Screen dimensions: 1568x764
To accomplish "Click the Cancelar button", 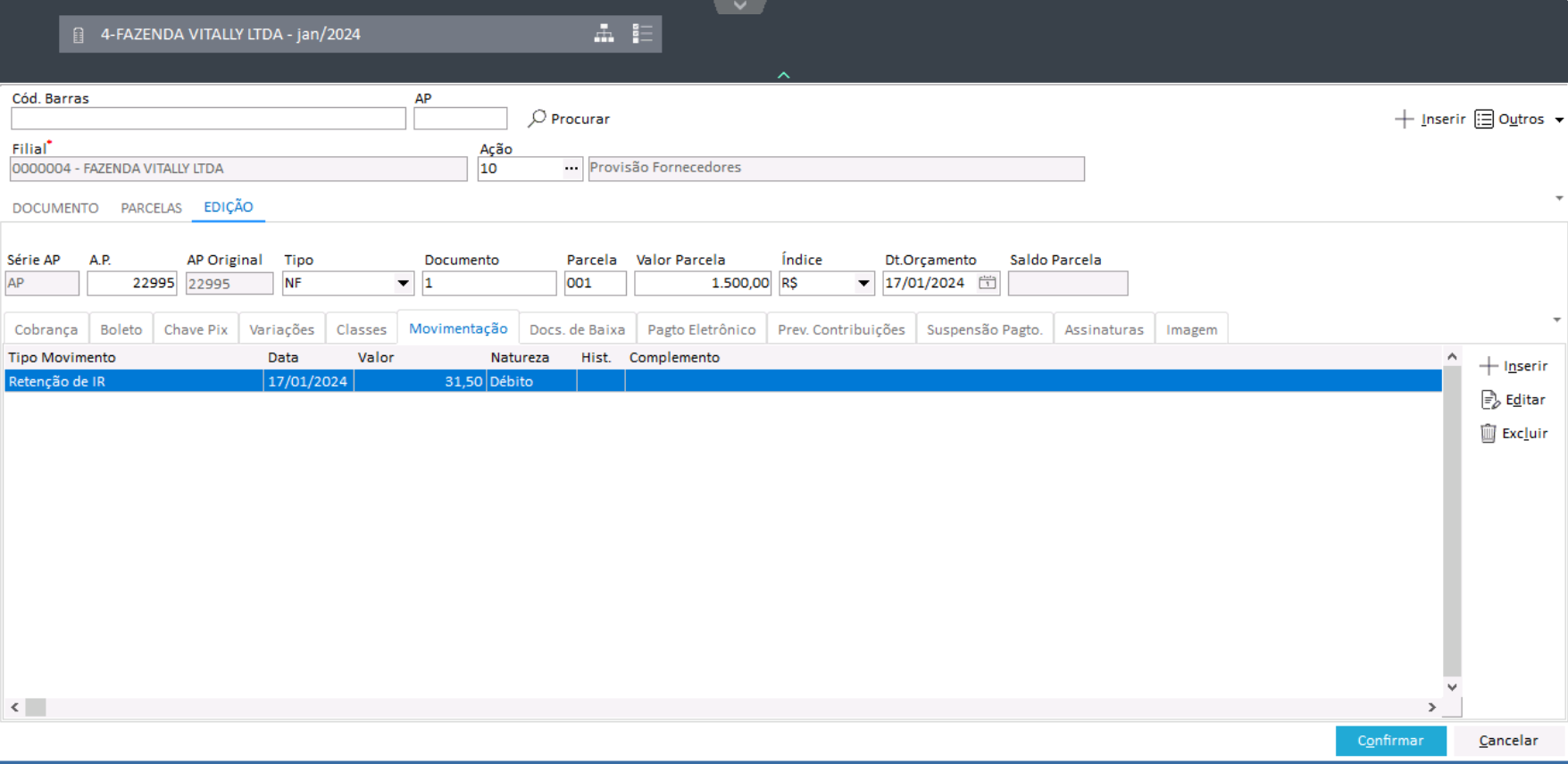I will coord(1507,741).
